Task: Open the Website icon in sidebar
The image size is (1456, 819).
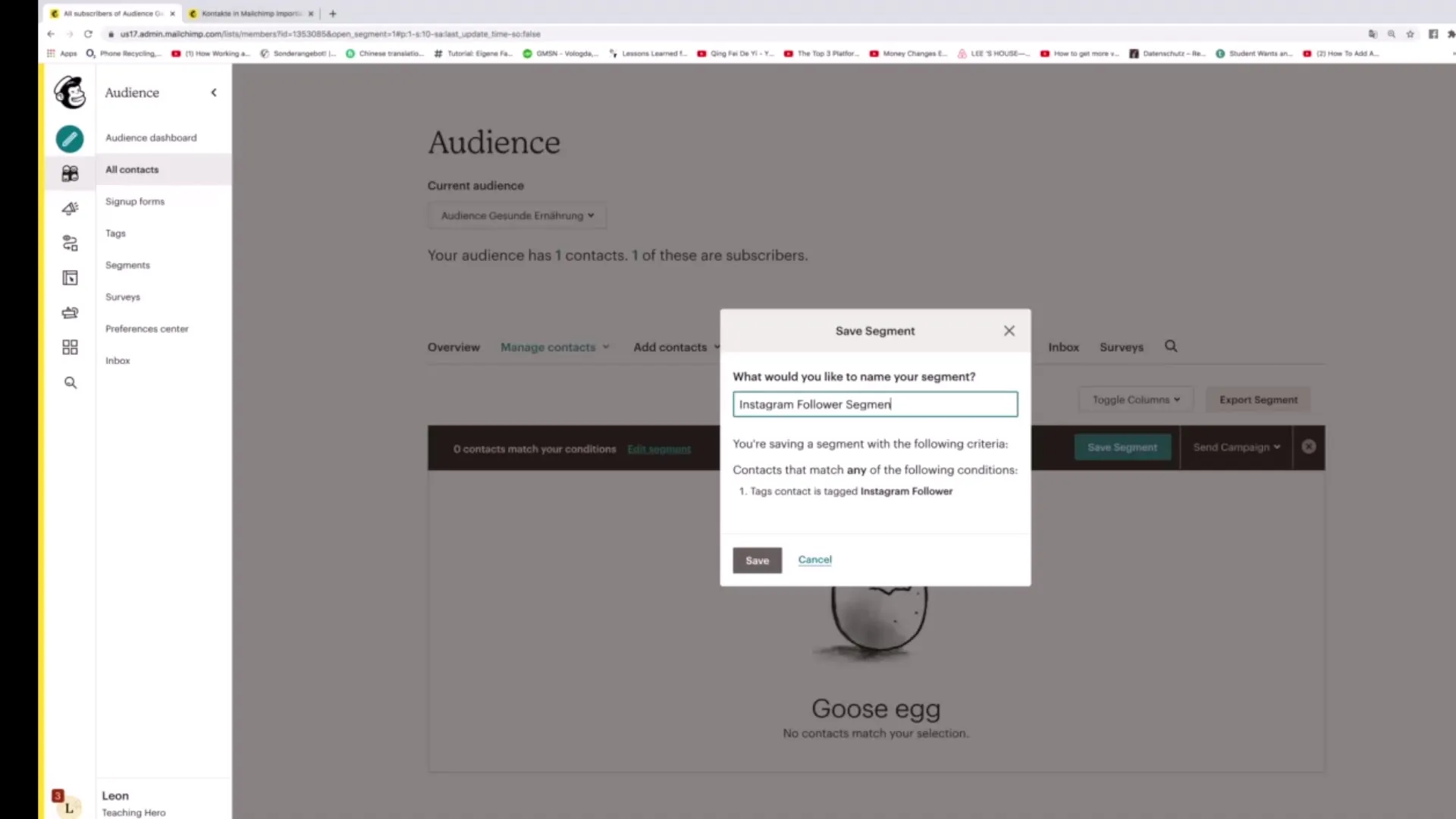Action: point(70,278)
